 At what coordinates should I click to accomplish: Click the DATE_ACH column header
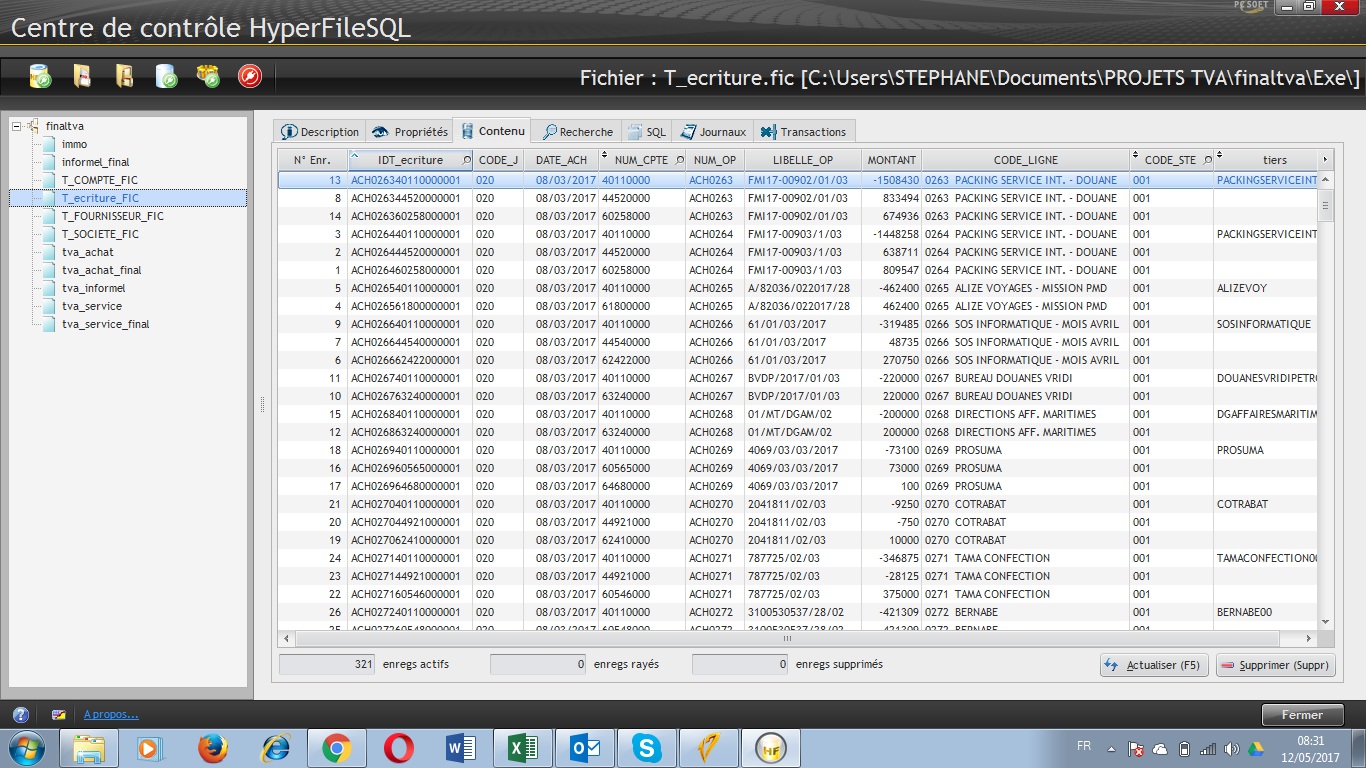(x=561, y=160)
